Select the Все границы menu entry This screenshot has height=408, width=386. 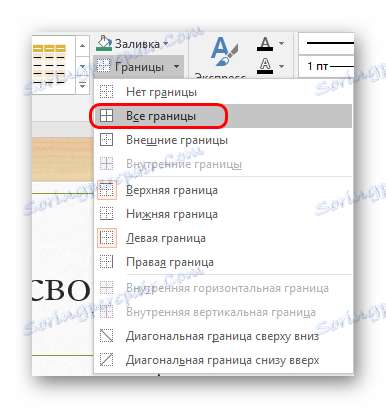(223, 116)
